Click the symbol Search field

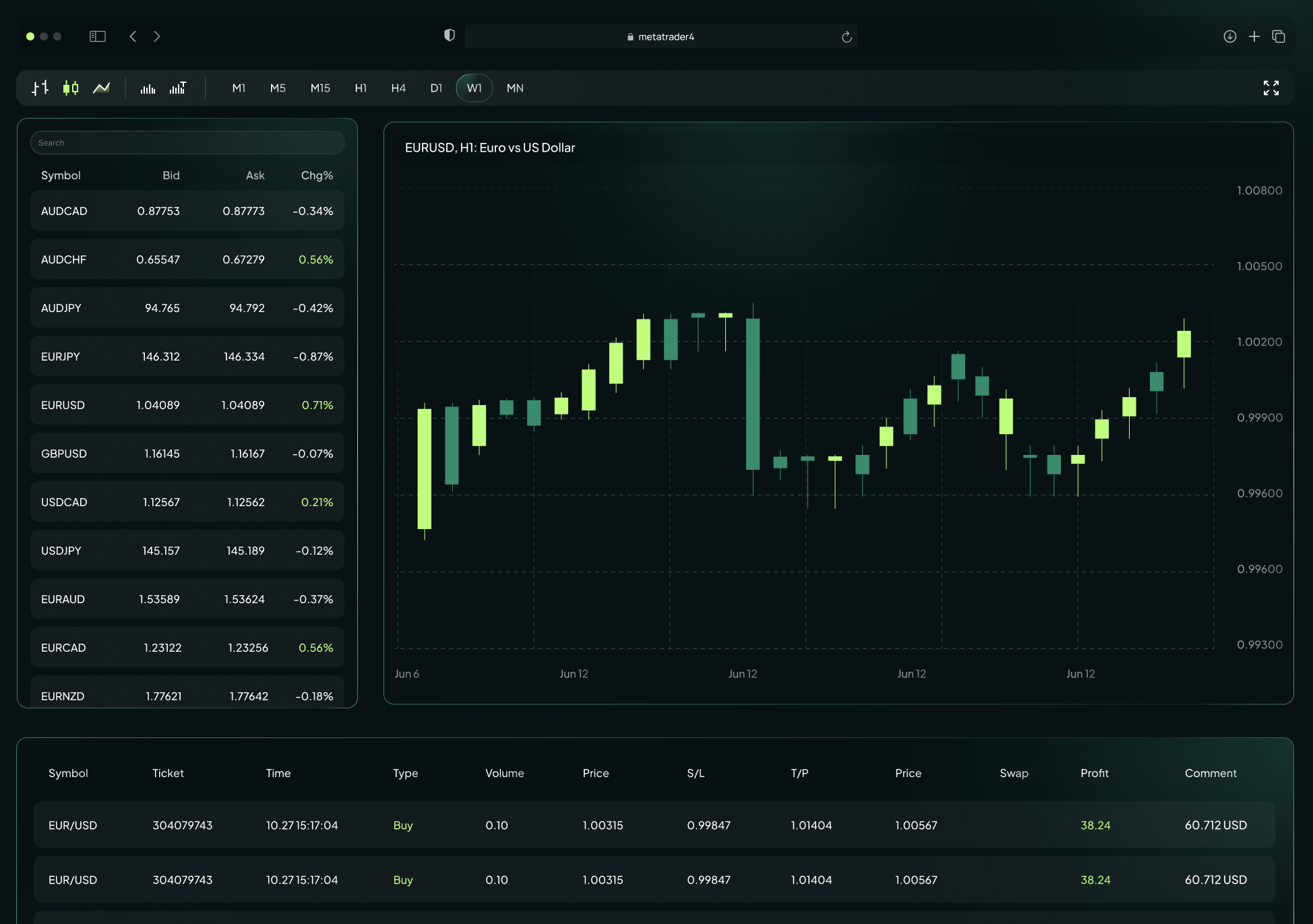click(x=187, y=142)
